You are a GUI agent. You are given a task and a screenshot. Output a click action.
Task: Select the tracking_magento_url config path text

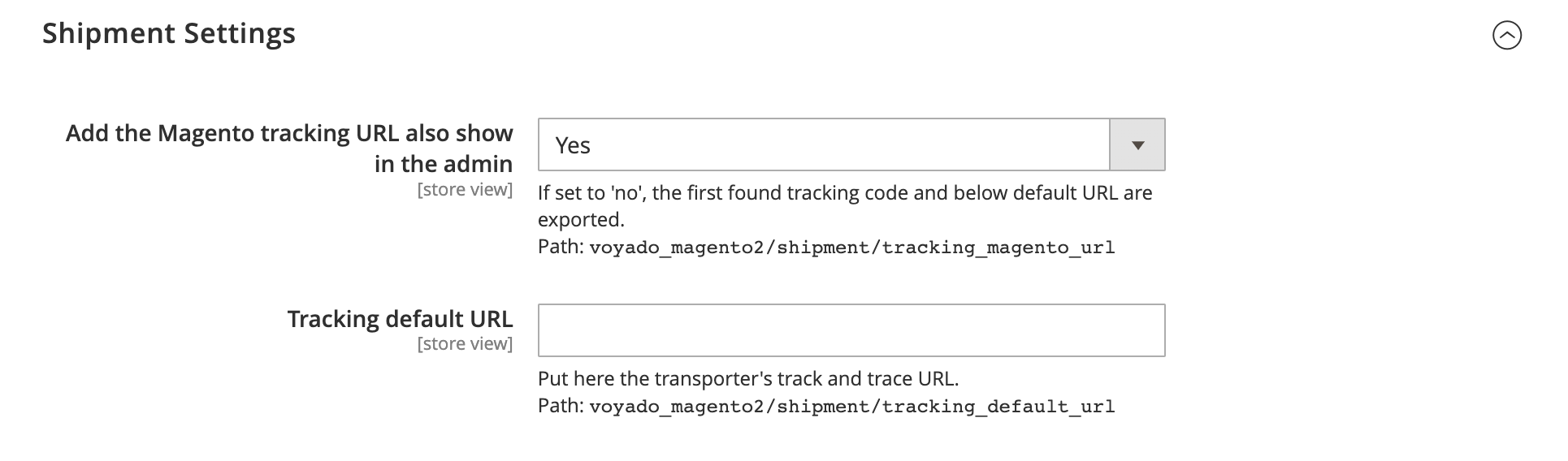851,248
